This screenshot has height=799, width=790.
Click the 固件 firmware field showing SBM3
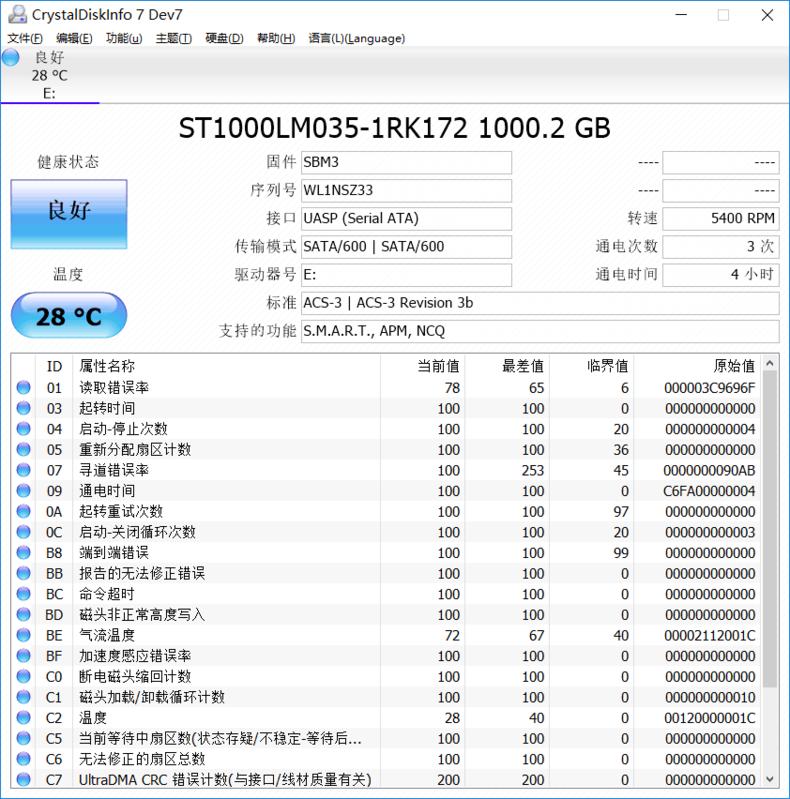pos(406,162)
